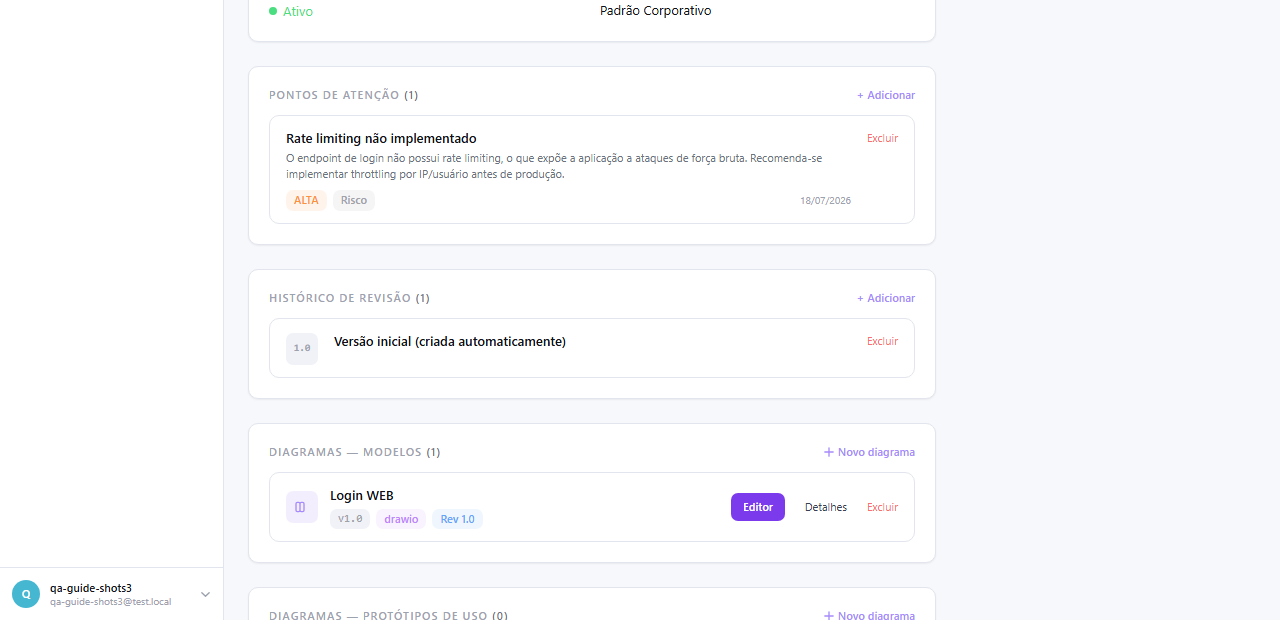Add a new Histórico de Revisão entry

click(886, 298)
